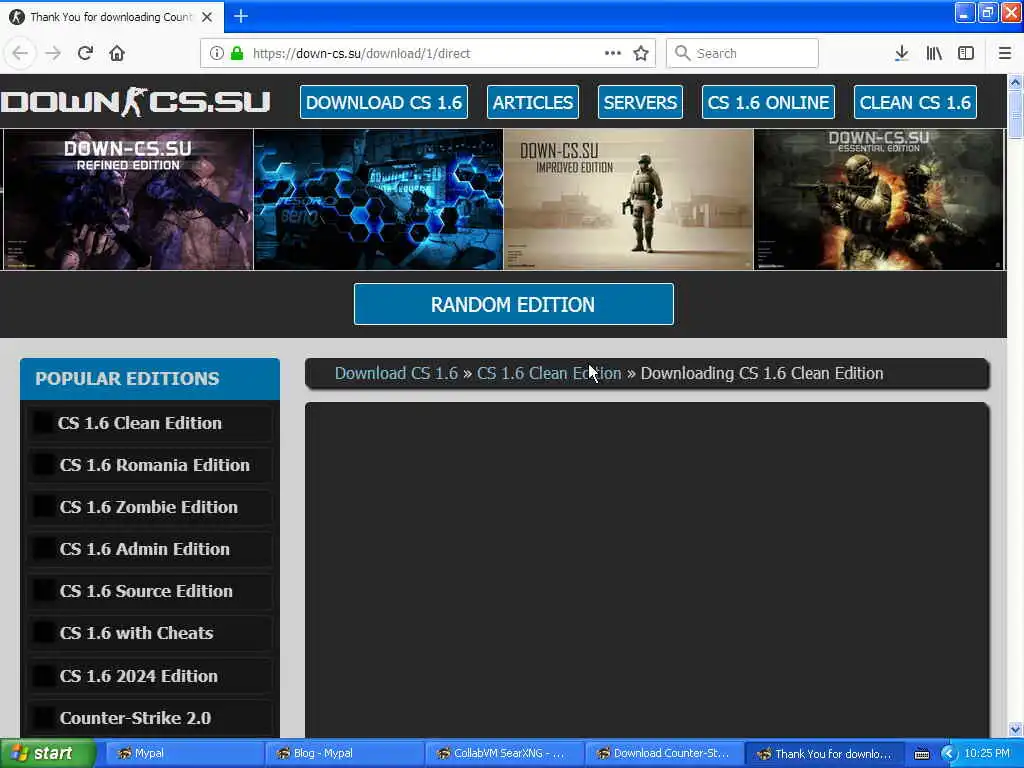Click the RANDOM EDITION button

[x=513, y=304]
